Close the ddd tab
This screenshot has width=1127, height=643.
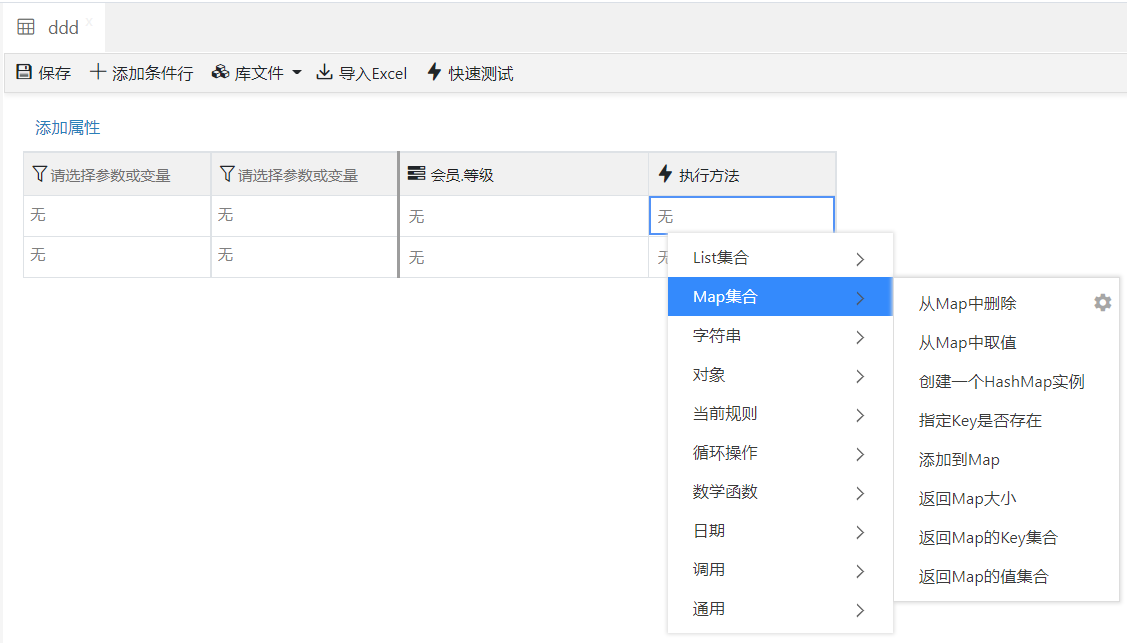click(x=89, y=20)
